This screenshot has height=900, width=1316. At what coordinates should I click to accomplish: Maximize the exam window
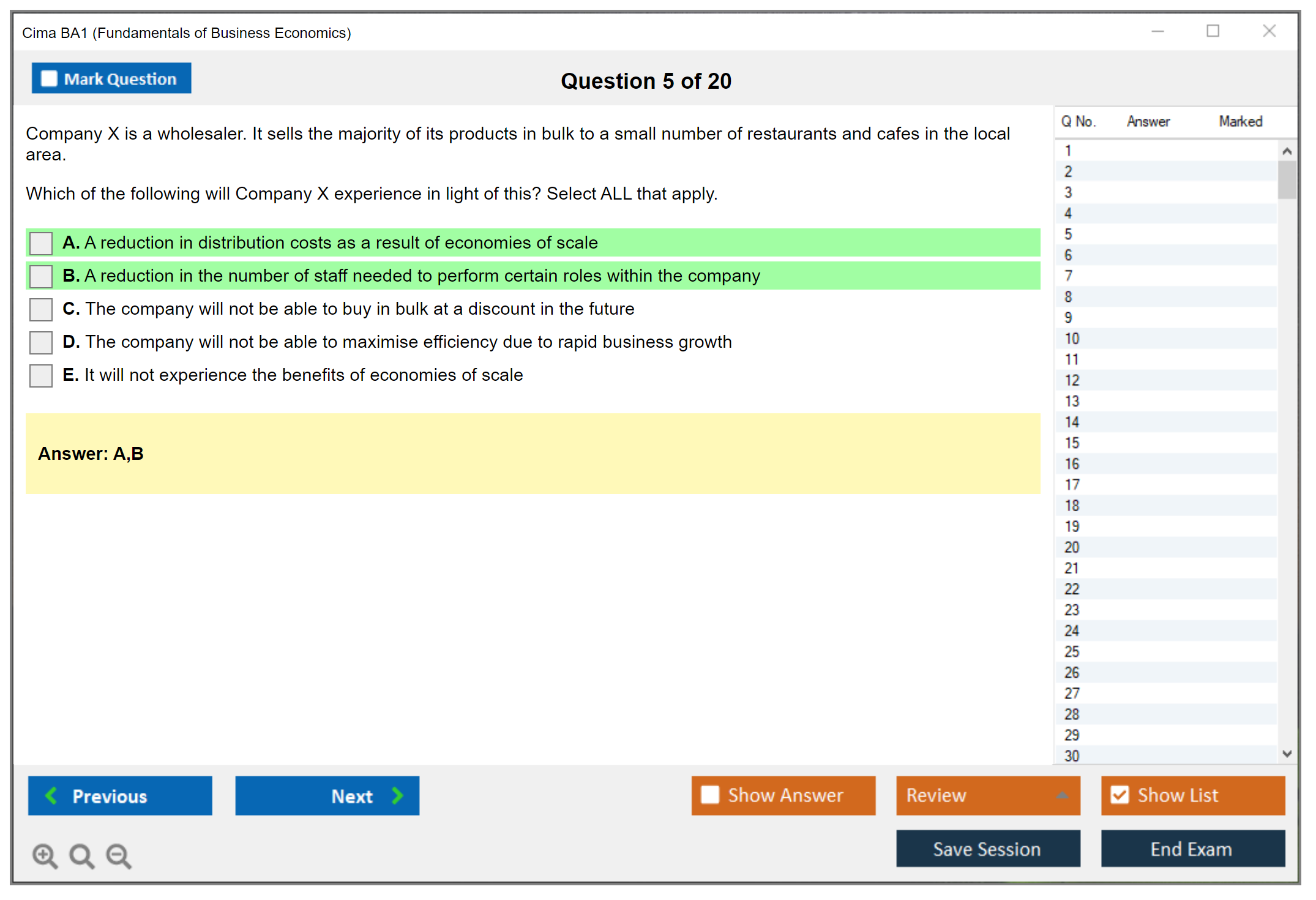point(1213,31)
